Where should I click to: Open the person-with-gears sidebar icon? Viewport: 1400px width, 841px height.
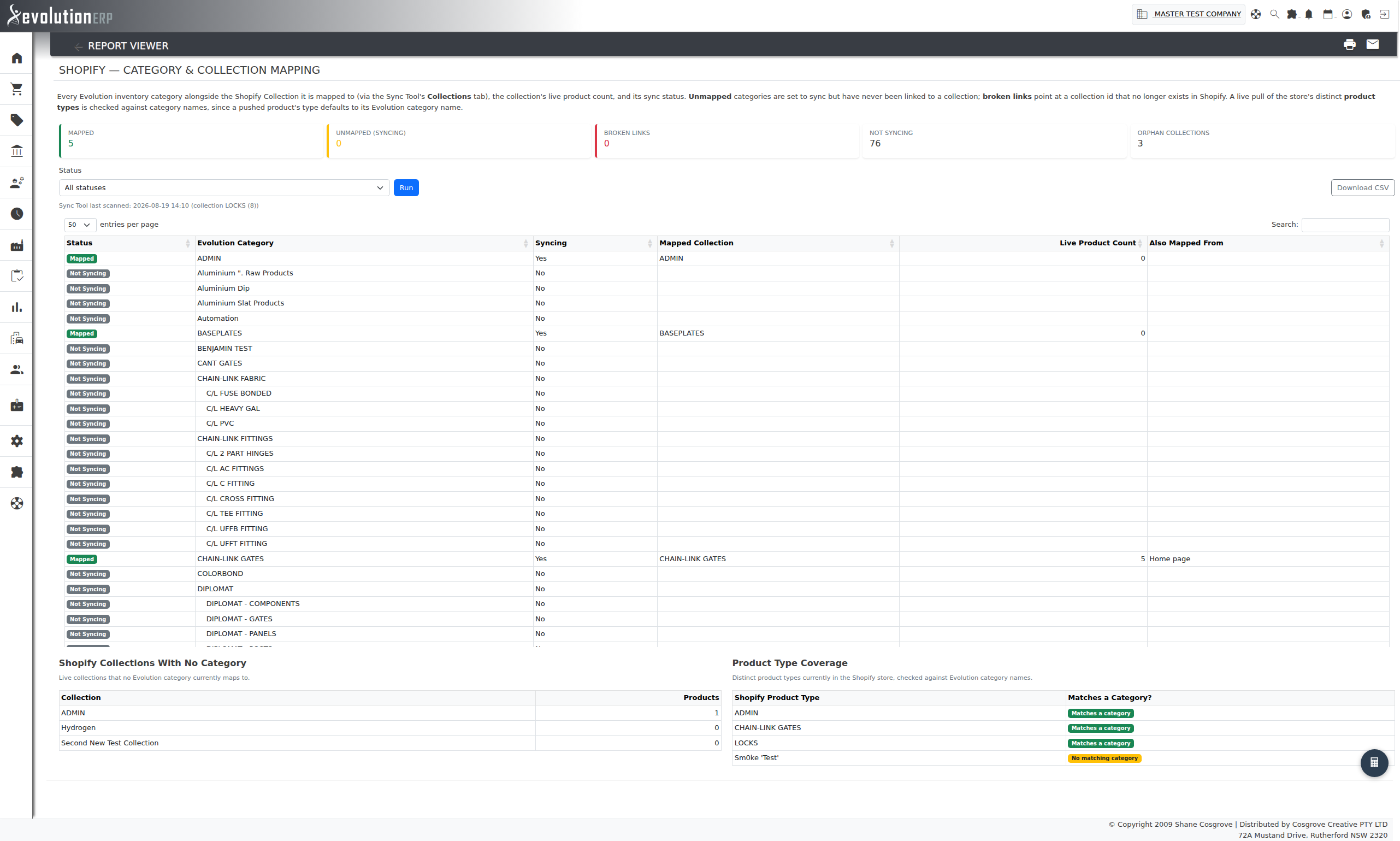click(x=17, y=183)
